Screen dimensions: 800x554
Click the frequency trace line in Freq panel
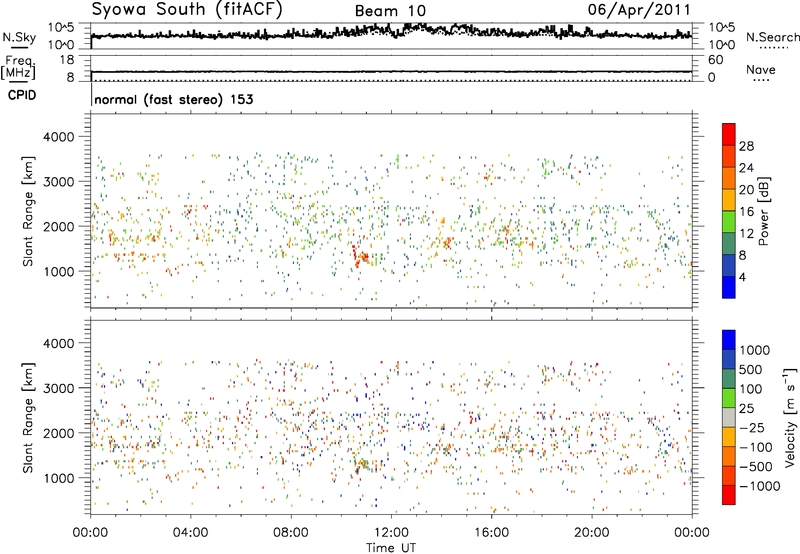(x=391, y=72)
